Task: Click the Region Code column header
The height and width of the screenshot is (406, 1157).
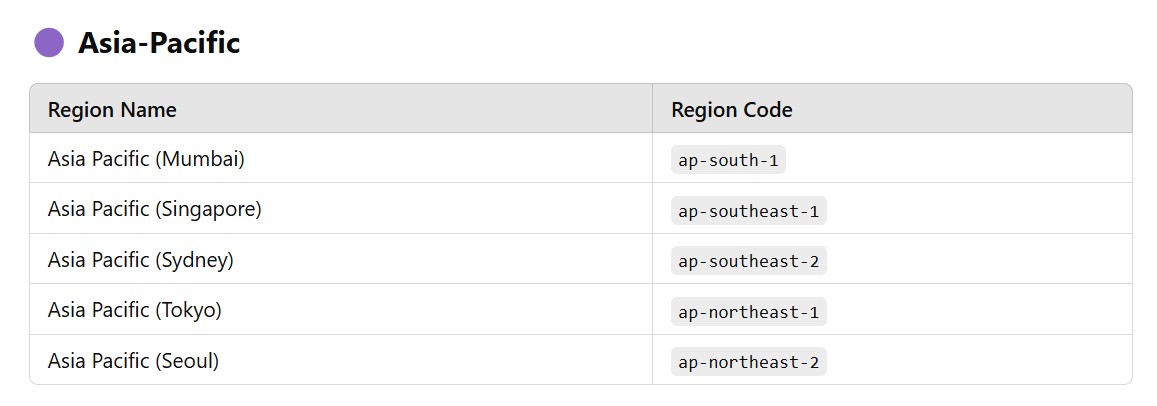Action: pos(731,110)
